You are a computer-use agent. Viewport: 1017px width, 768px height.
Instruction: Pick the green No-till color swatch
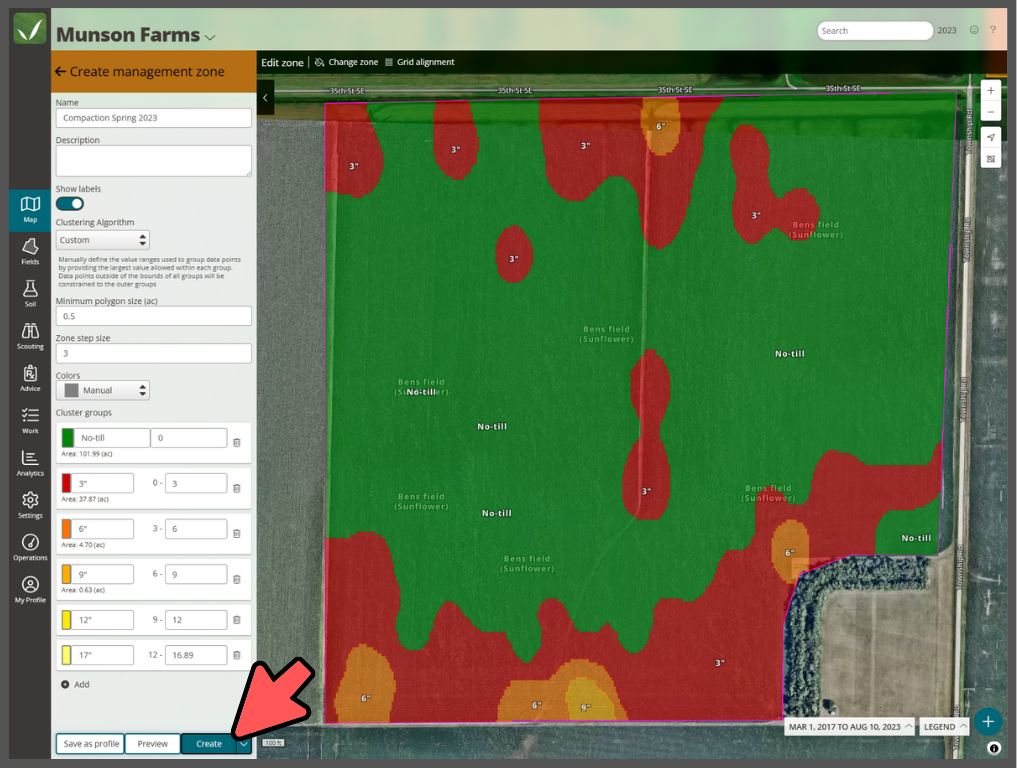(x=67, y=438)
